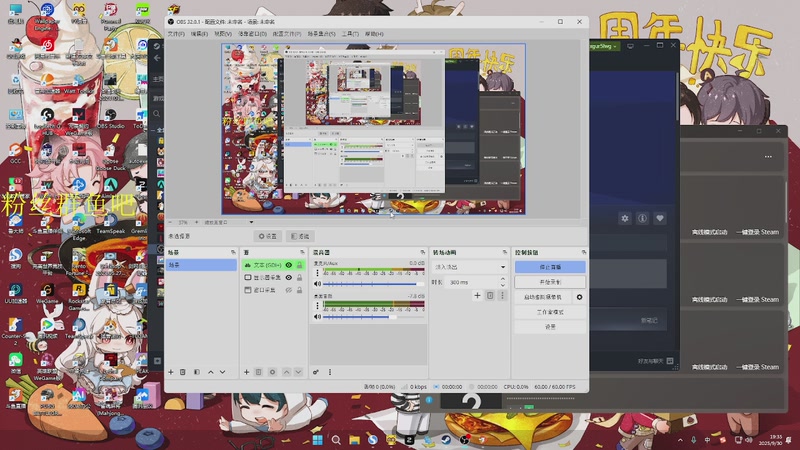This screenshot has width=800, height=450.
Task: Add a new source with plus icon
Action: pos(246,372)
